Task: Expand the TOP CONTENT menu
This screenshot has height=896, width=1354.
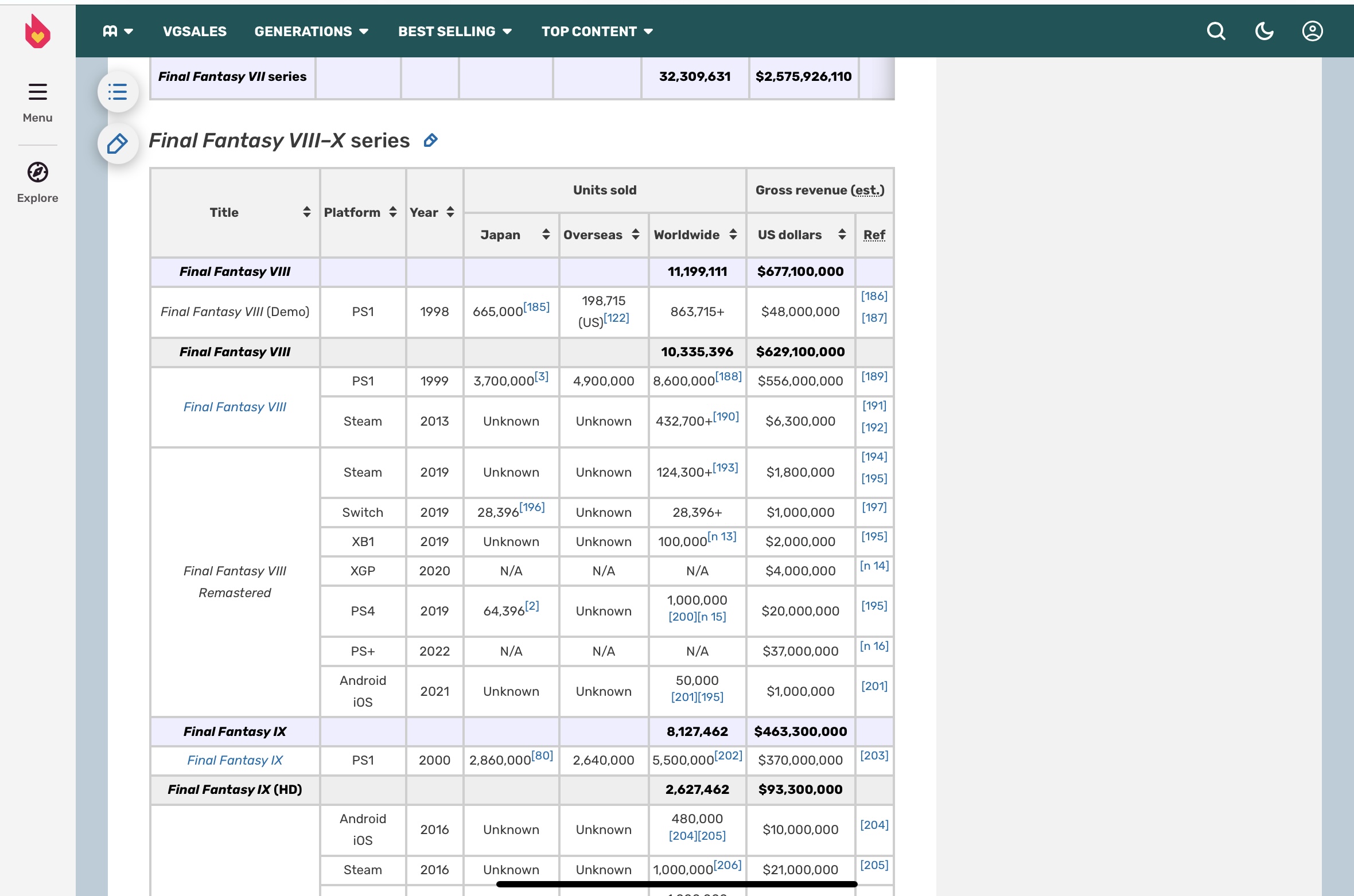Action: [x=597, y=32]
